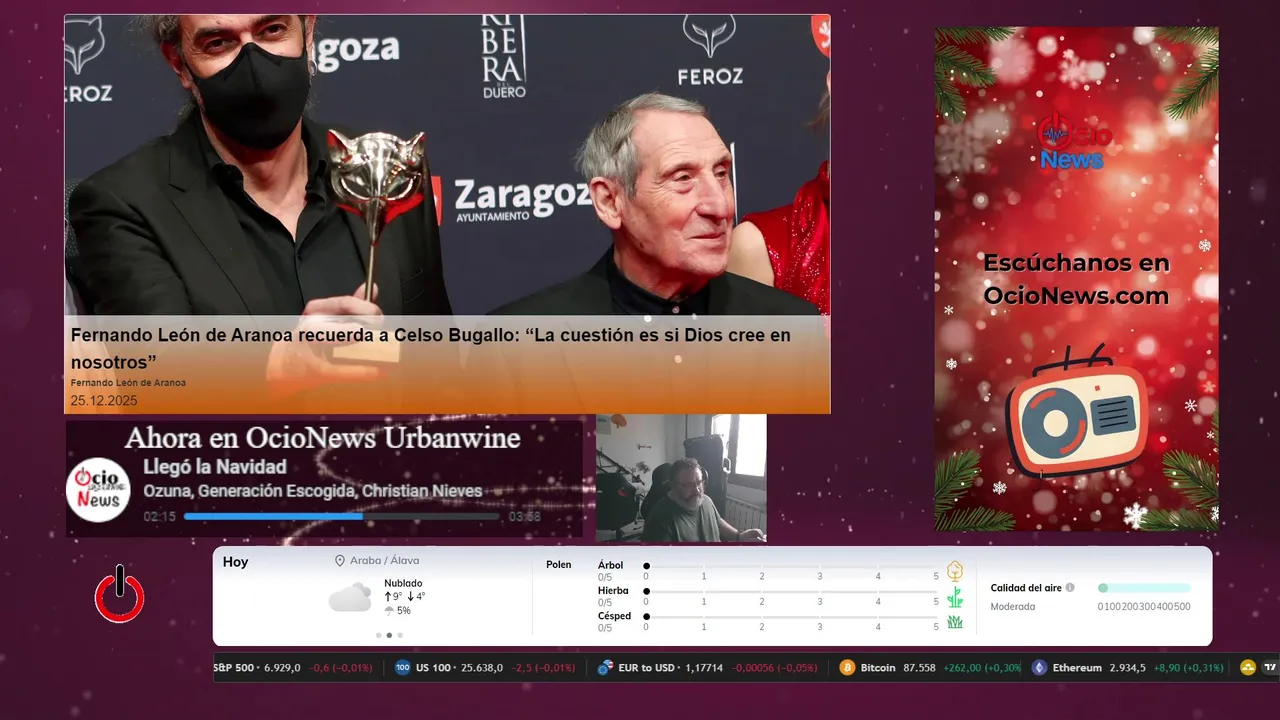Click the elapsed time 02:15
Image resolution: width=1280 pixels, height=720 pixels.
160,517
